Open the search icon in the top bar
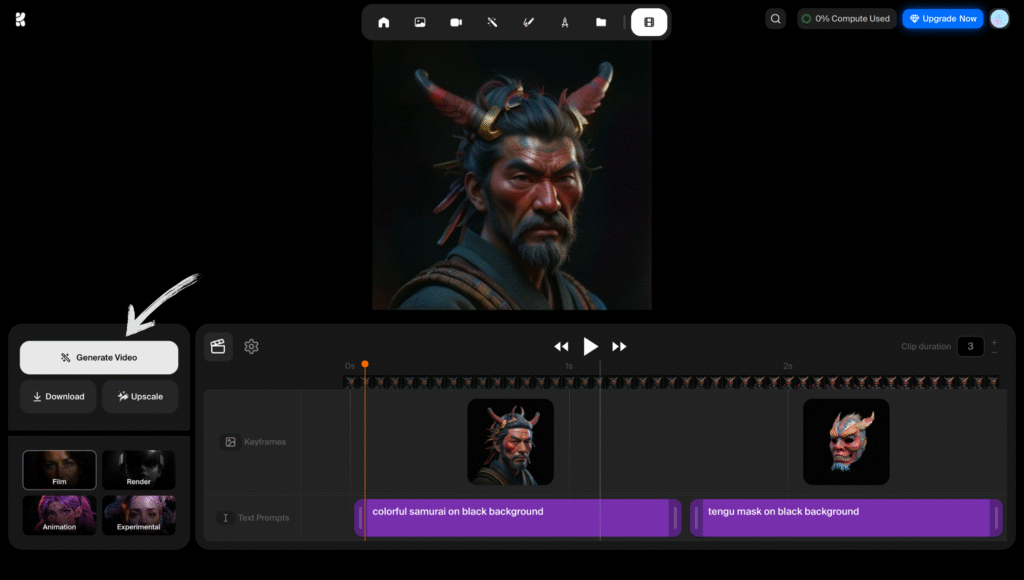1024x580 pixels. pyautogui.click(x=776, y=18)
